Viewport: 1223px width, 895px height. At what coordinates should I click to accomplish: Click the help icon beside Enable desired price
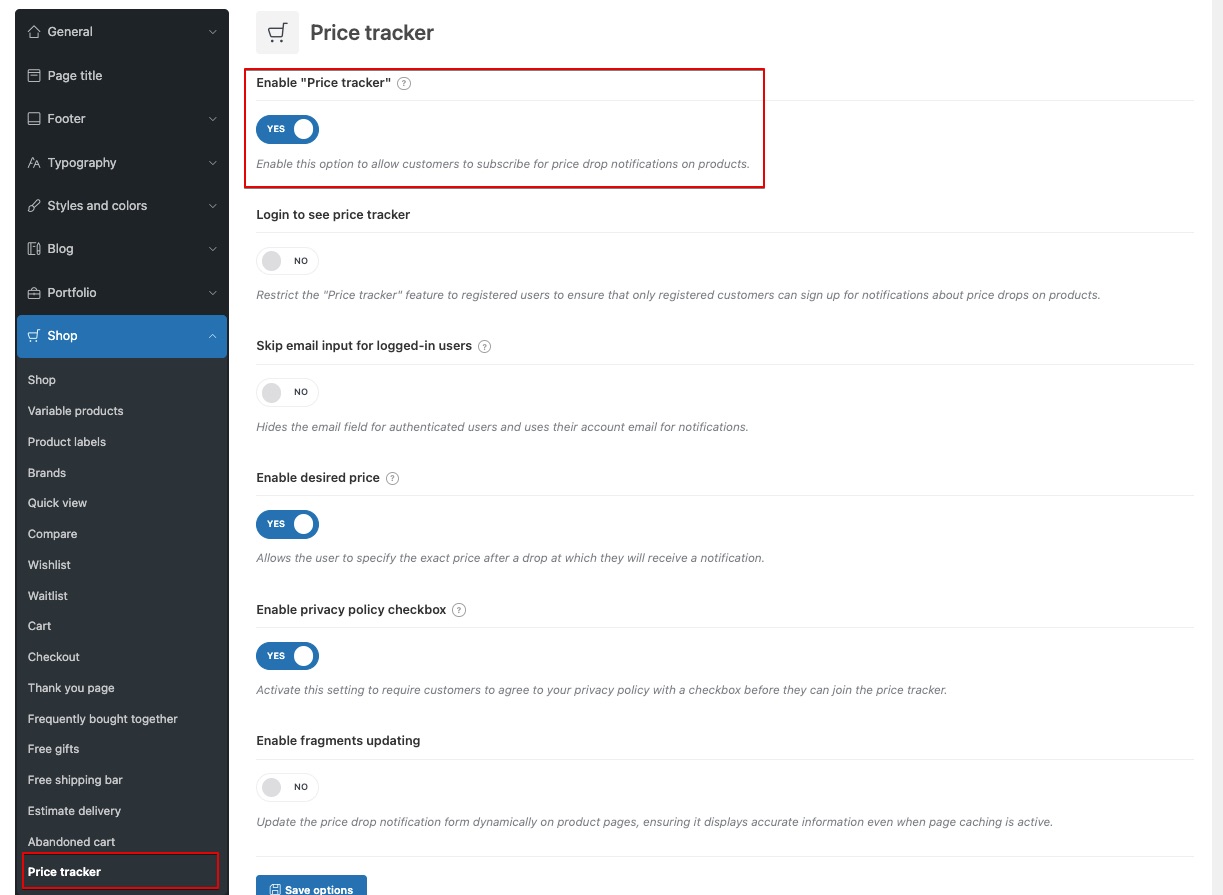coord(392,479)
